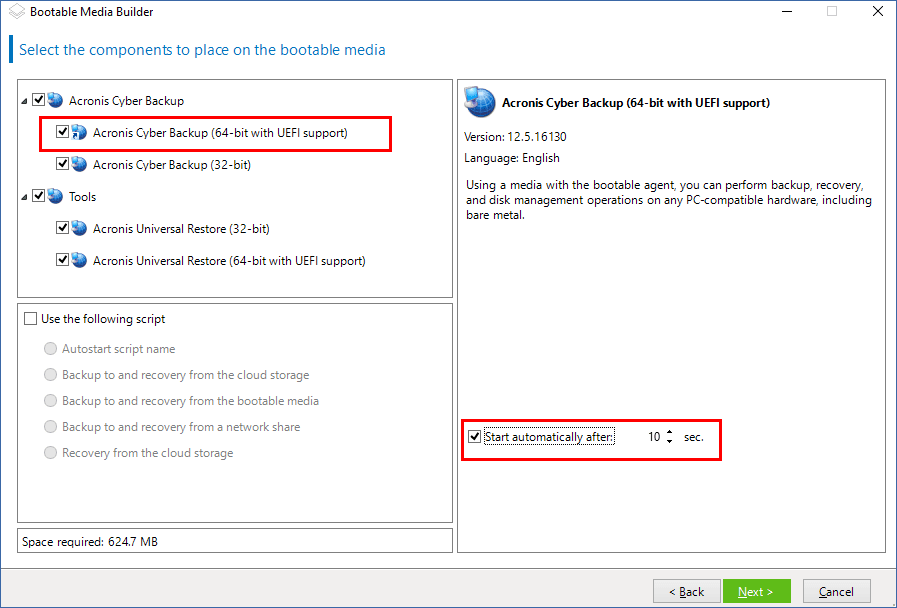The height and width of the screenshot is (608, 897).
Task: Collapse the Tools tree node
Action: [24, 197]
